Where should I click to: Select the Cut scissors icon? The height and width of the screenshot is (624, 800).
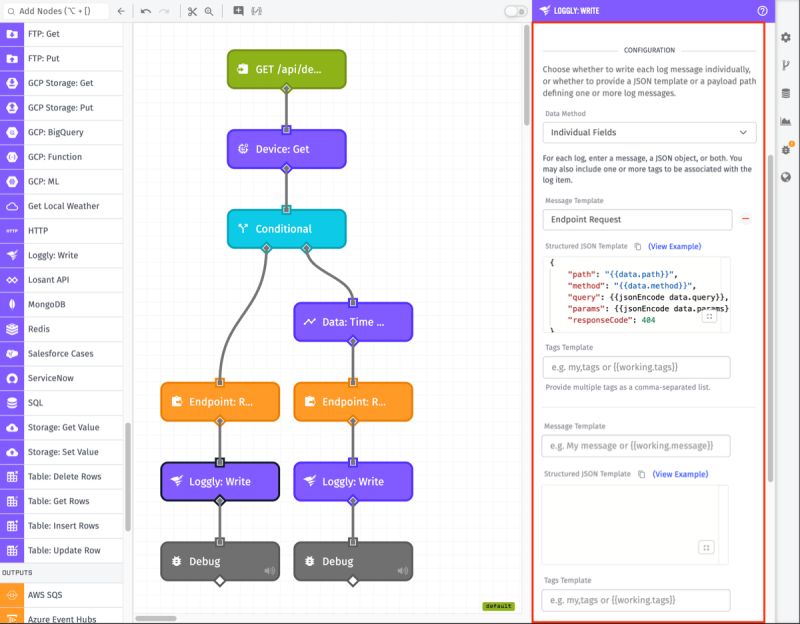pyautogui.click(x=192, y=12)
